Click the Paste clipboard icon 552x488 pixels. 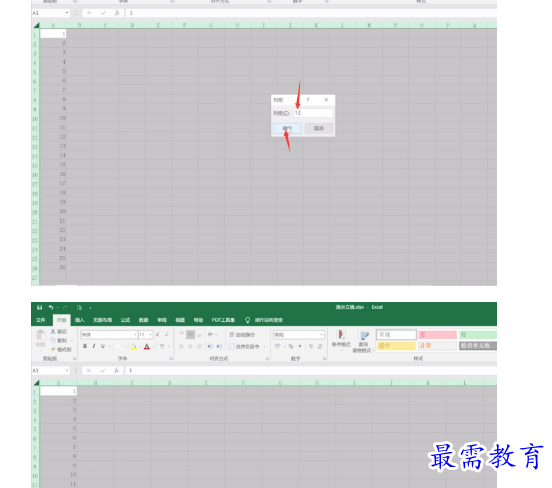click(40, 335)
